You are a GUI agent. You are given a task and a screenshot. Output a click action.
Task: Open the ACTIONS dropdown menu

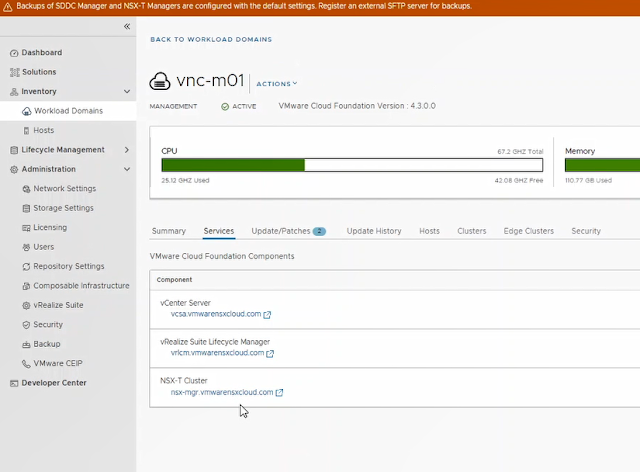(x=277, y=84)
